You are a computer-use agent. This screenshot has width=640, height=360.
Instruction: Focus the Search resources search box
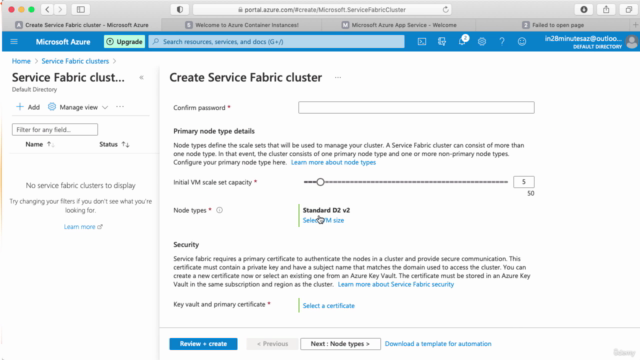(276, 42)
